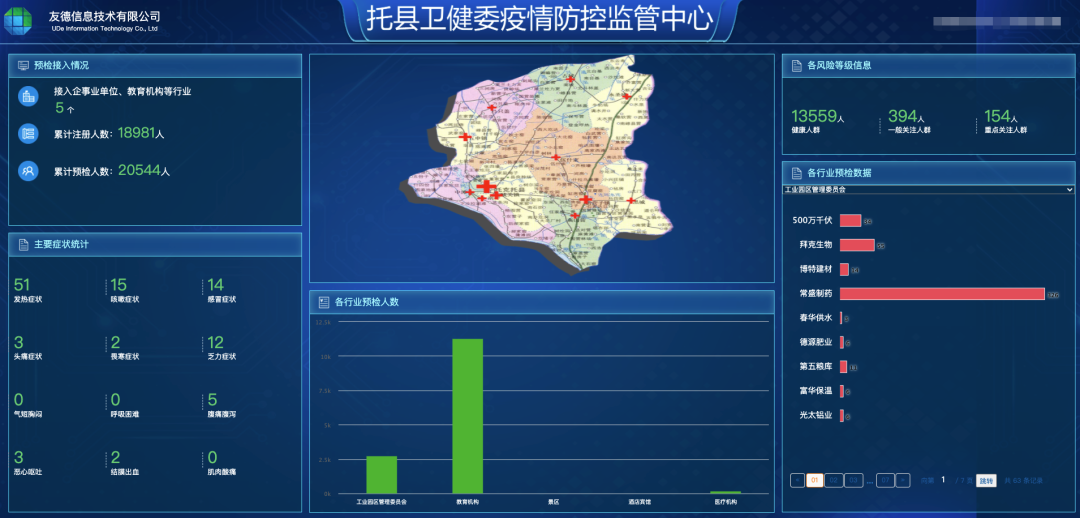Image resolution: width=1080 pixels, height=518 pixels.
Task: Click the 光太铝业 row label
Action: (816, 415)
